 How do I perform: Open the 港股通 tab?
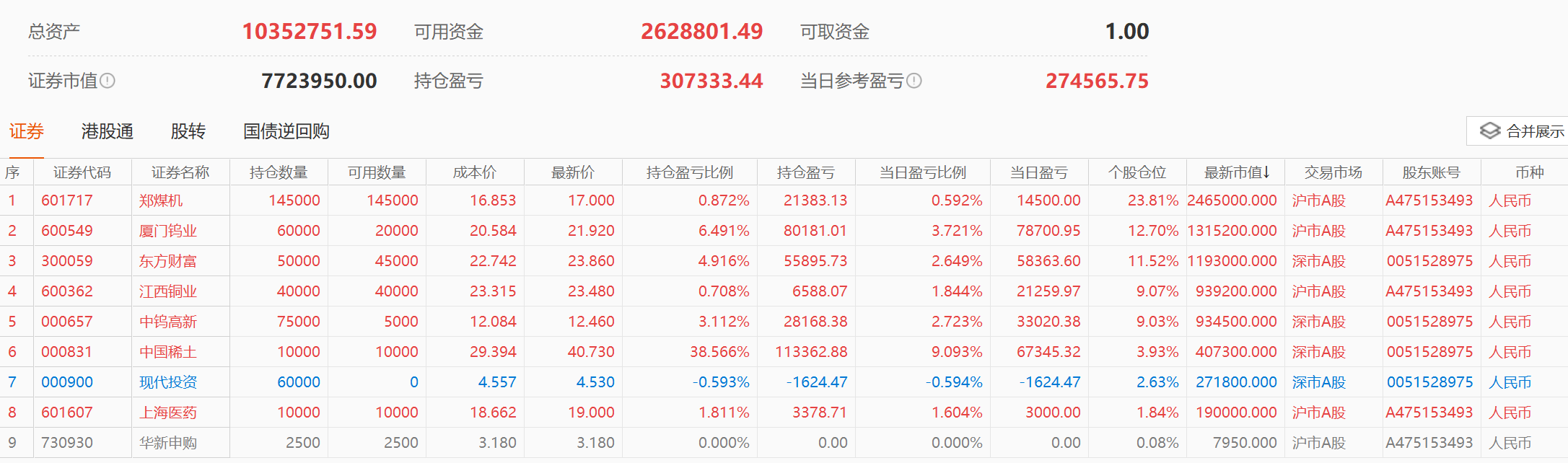pyautogui.click(x=108, y=131)
